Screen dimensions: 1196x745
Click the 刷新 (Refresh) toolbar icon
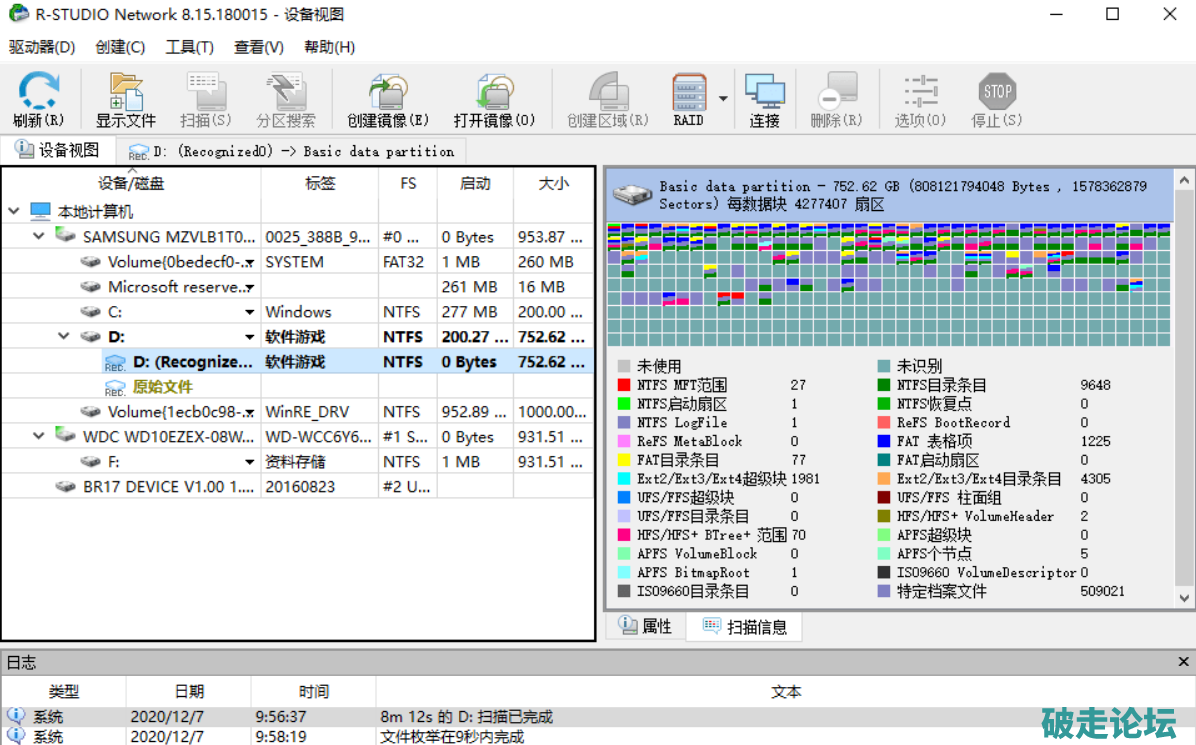[39, 93]
